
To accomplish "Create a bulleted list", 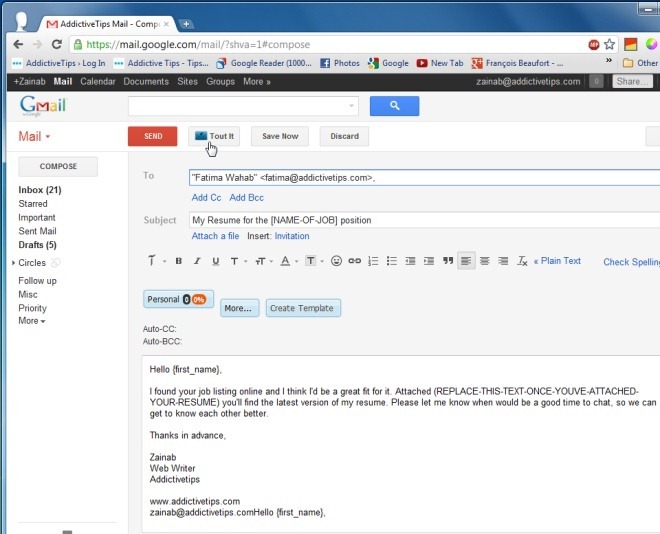I will 392,261.
